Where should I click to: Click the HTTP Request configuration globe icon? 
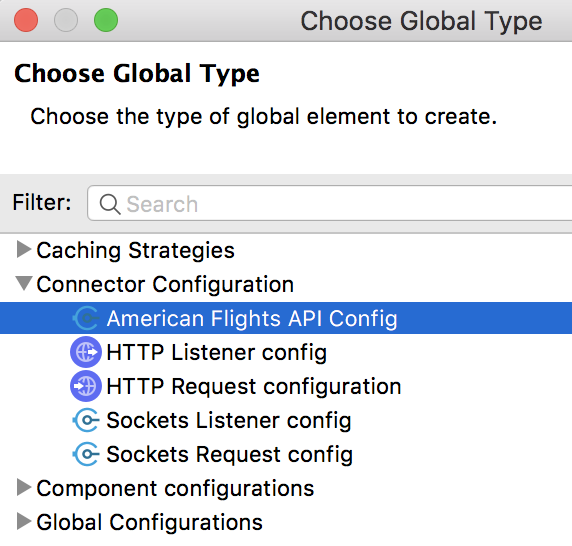point(86,386)
